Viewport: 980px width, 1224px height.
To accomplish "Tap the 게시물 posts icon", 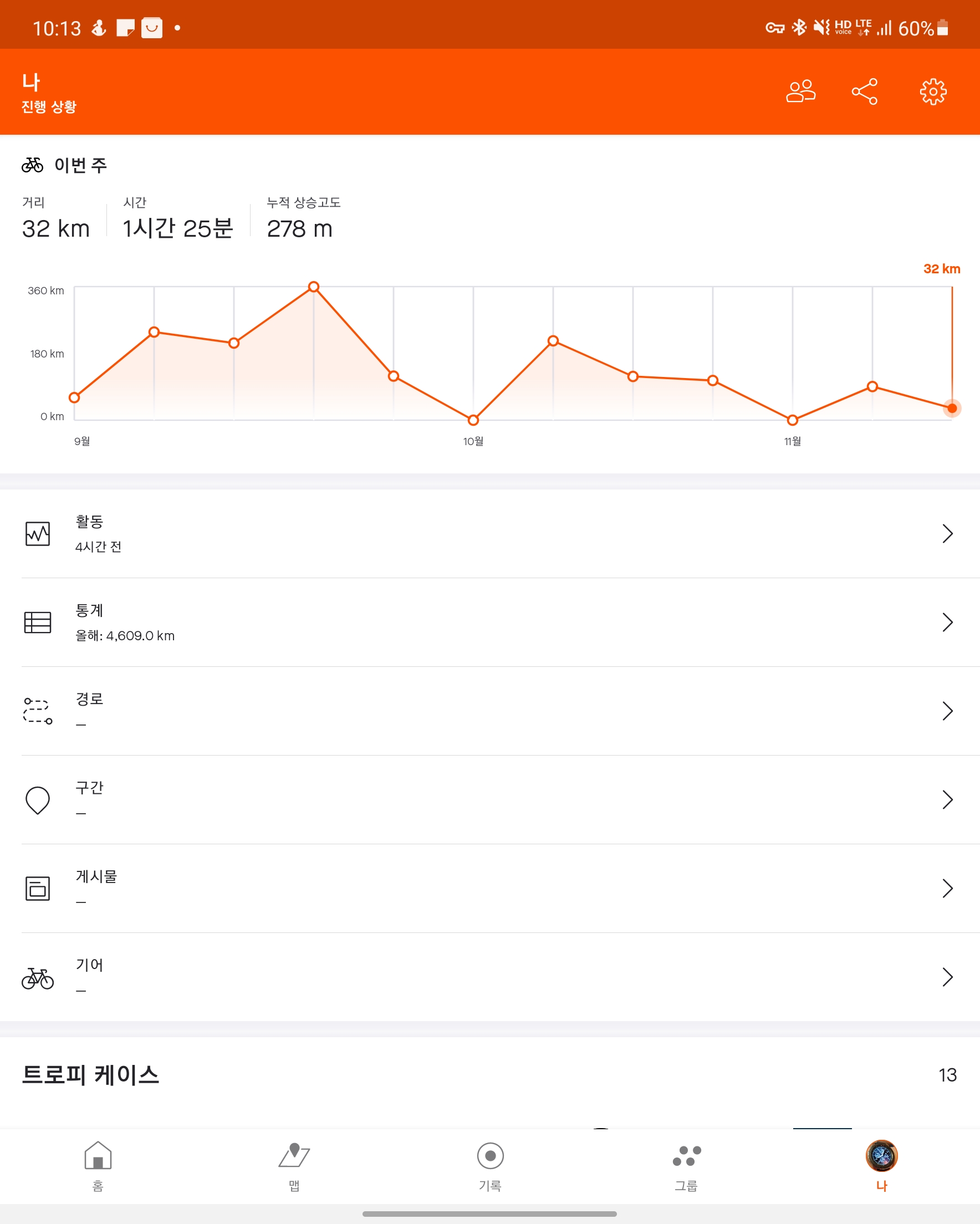I will click(x=38, y=889).
